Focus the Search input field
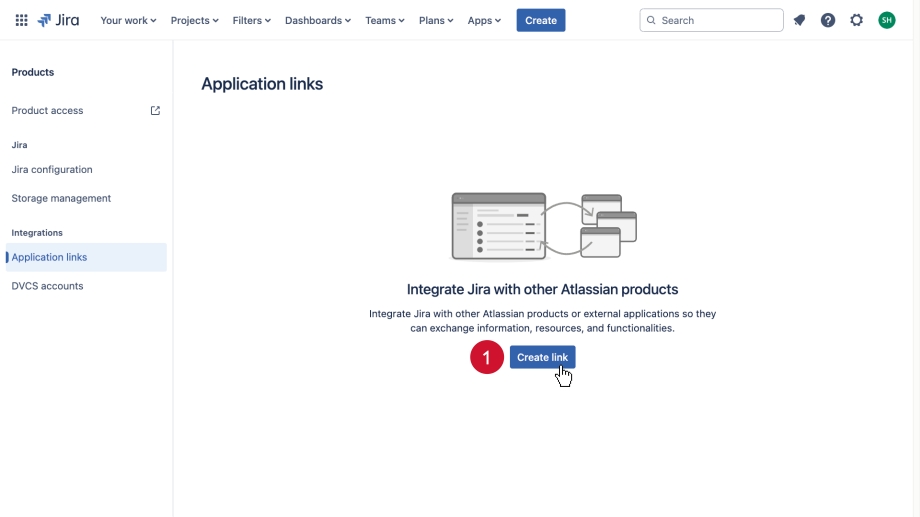The width and height of the screenshot is (920, 517). pos(711,20)
